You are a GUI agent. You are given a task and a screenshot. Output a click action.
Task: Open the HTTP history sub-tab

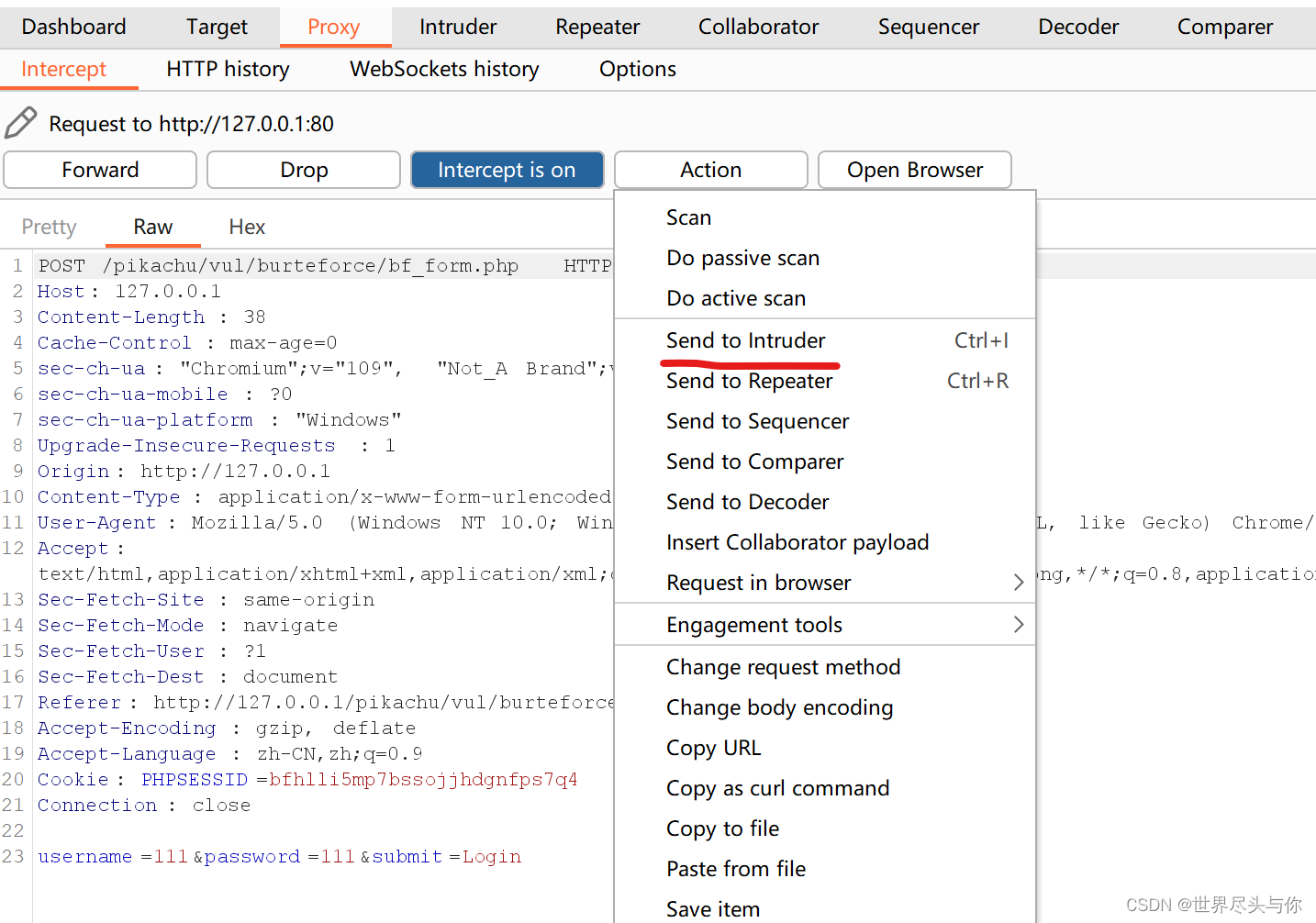click(x=228, y=69)
